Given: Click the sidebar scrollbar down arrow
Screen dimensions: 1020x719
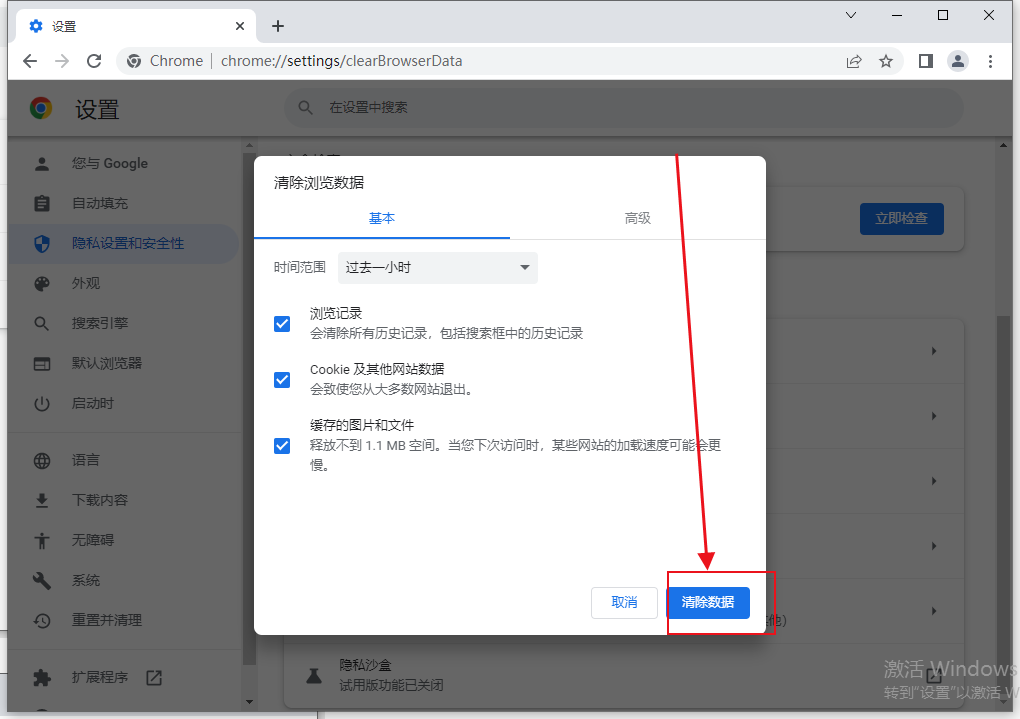Looking at the screenshot, I should click(249, 702).
